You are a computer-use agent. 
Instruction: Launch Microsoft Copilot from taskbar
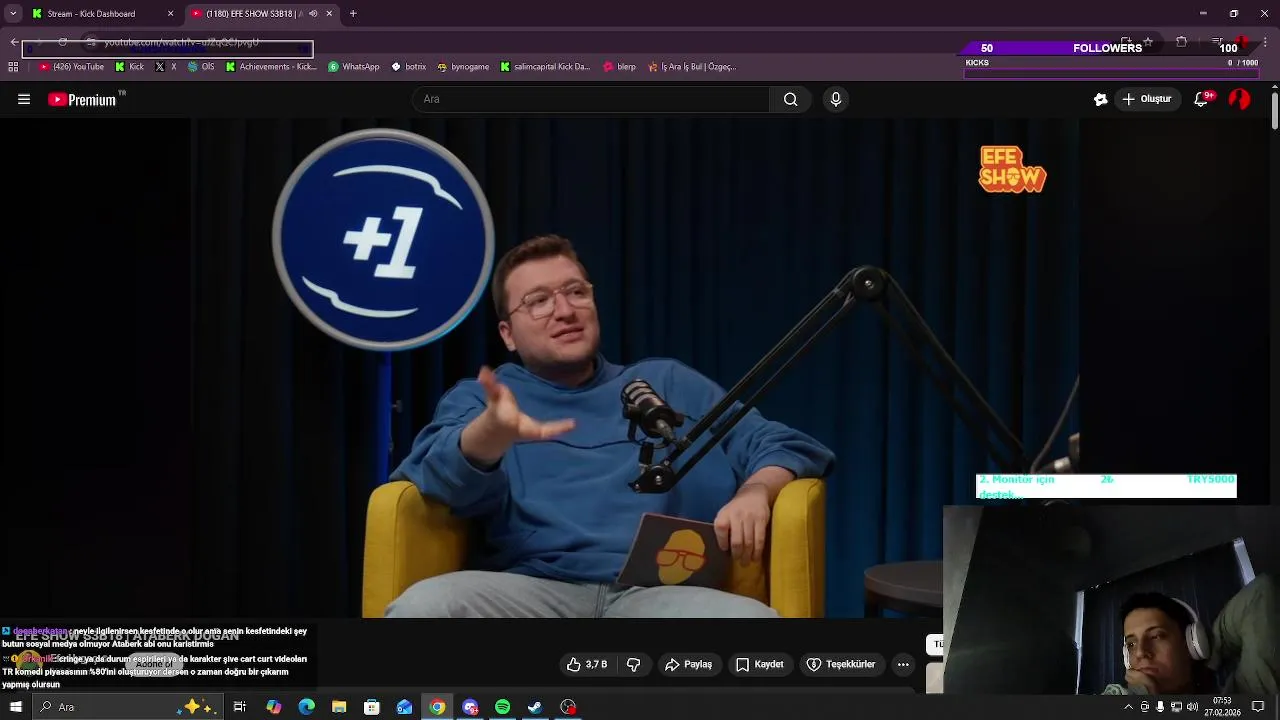click(x=273, y=707)
